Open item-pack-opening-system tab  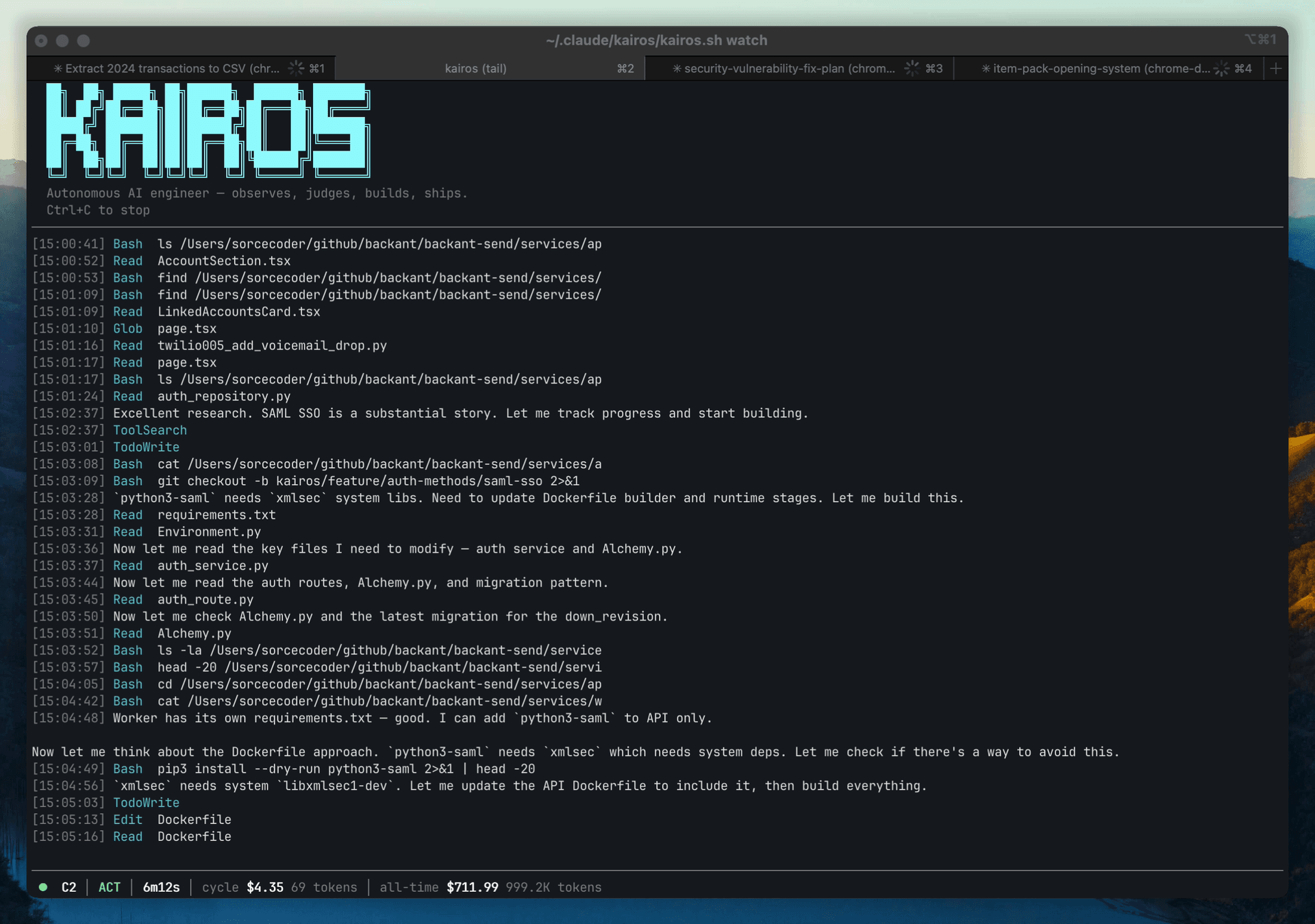[x=1107, y=68]
